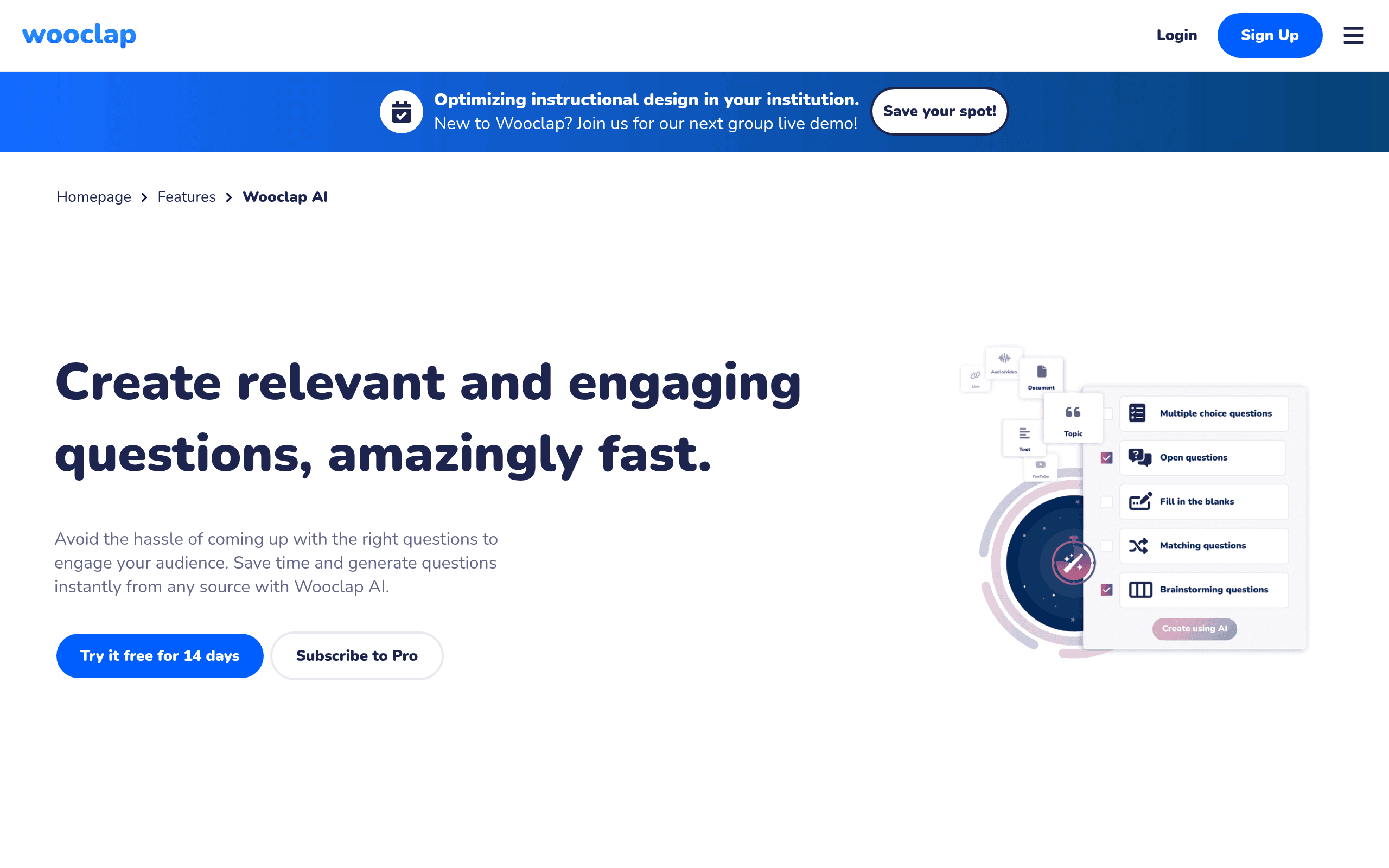The height and width of the screenshot is (868, 1389).
Task: Select the Brainstorming questions label
Action: (x=1214, y=590)
